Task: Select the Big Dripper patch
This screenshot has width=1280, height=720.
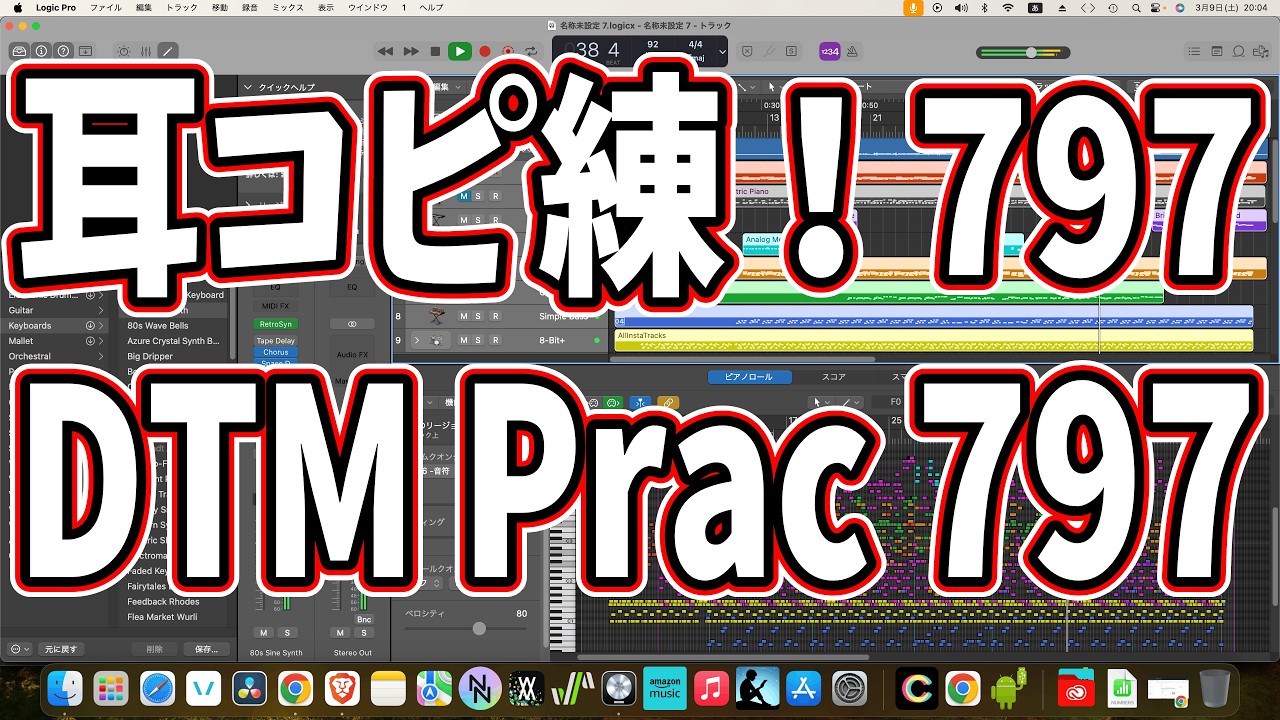Action: pyautogui.click(x=150, y=356)
